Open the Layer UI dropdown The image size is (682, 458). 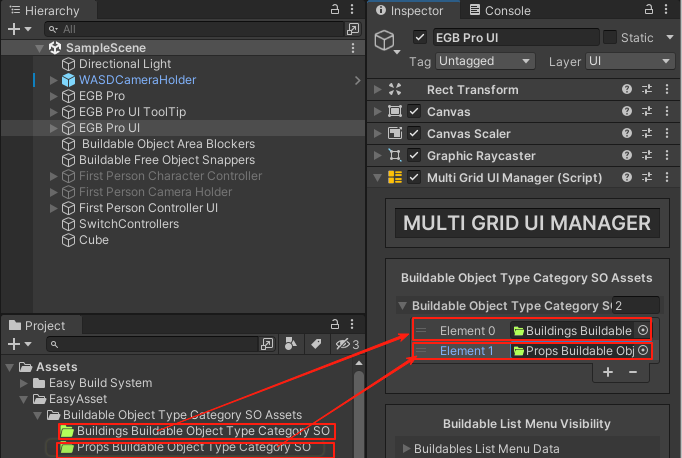pos(630,61)
